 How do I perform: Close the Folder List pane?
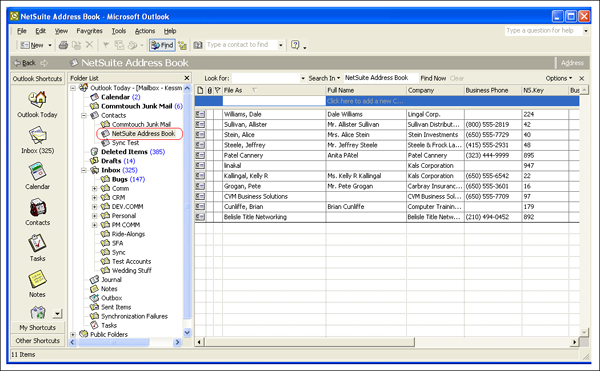pos(187,78)
